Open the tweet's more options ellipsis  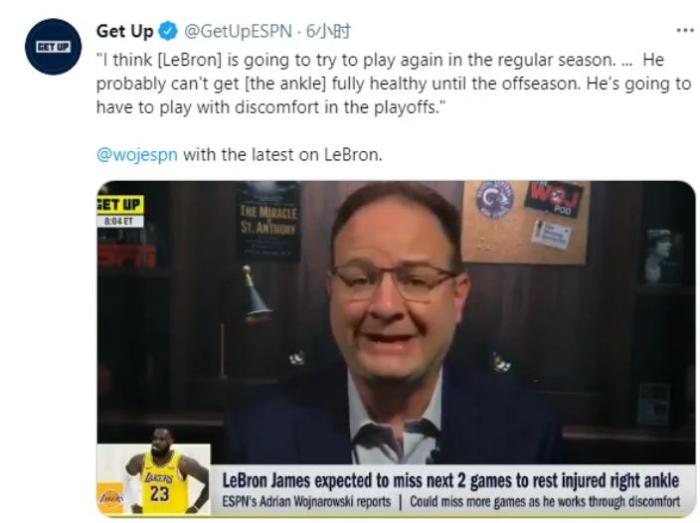click(685, 30)
